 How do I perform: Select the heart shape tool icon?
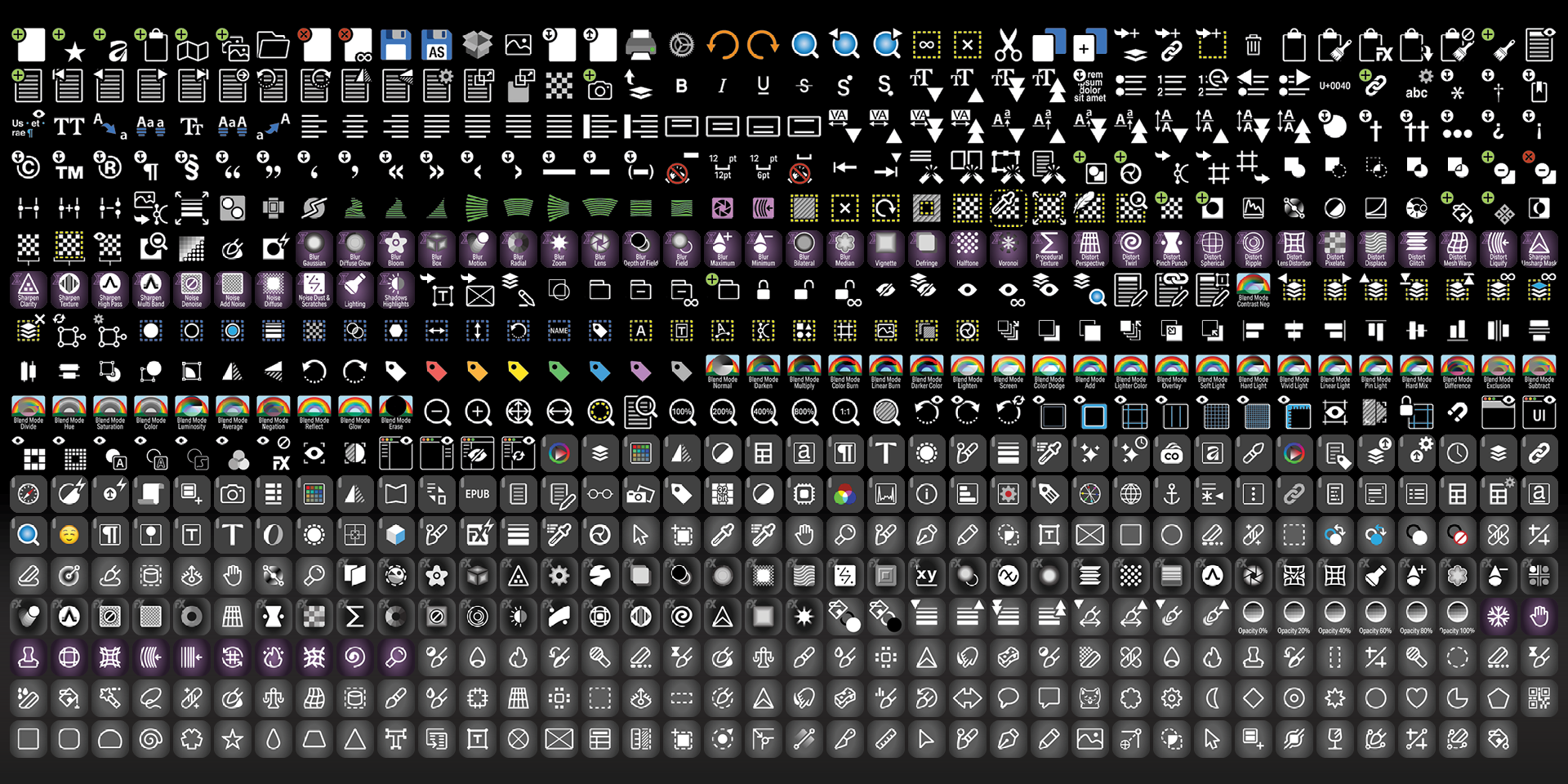(x=1417, y=698)
